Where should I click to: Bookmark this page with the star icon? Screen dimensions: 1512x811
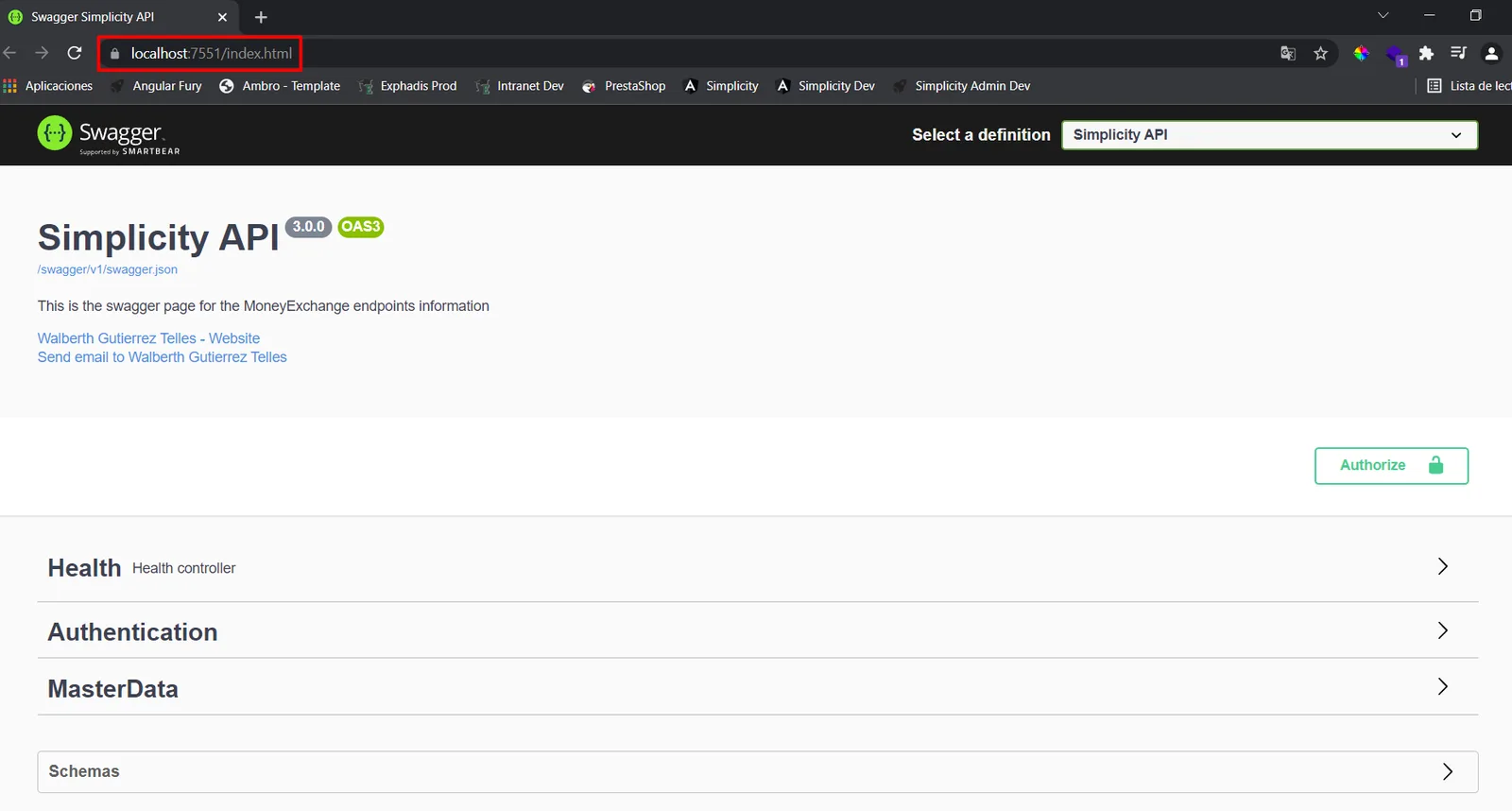tap(1321, 54)
